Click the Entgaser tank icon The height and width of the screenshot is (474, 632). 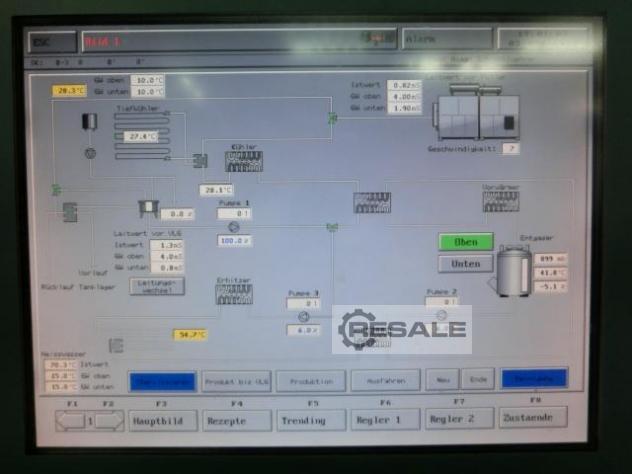514,271
